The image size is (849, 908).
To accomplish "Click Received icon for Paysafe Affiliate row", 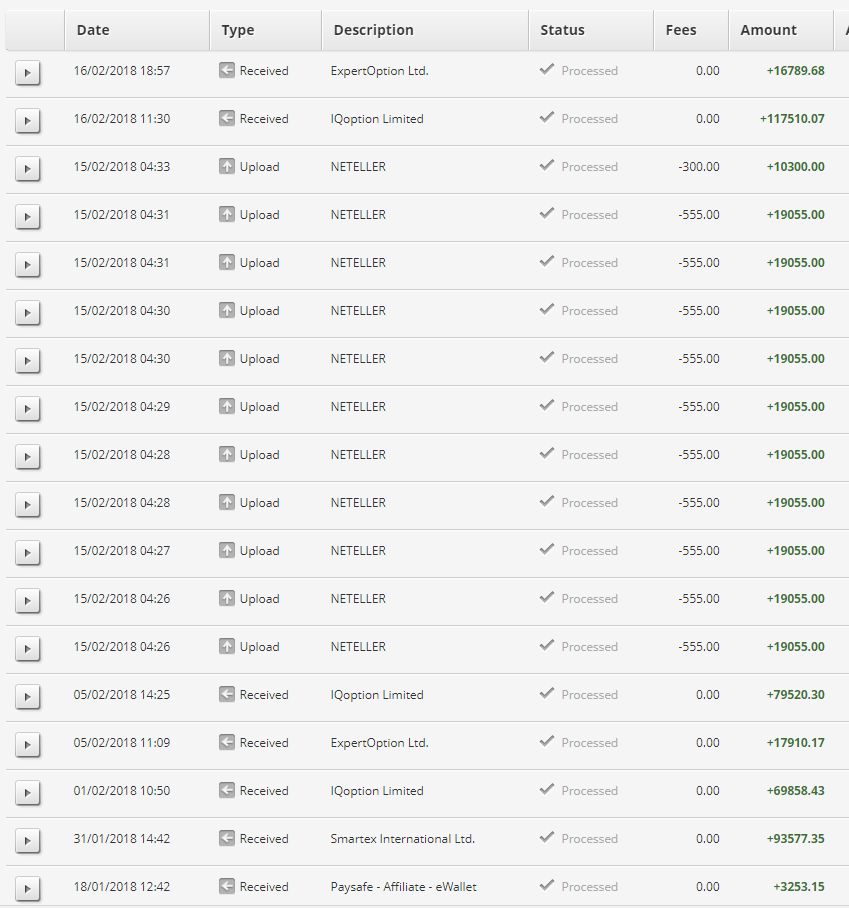I will pyautogui.click(x=227, y=887).
